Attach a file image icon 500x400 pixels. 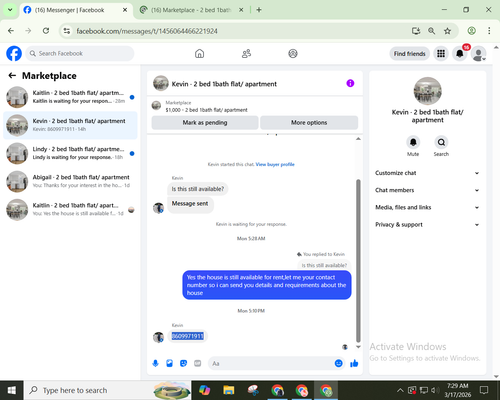(169, 363)
